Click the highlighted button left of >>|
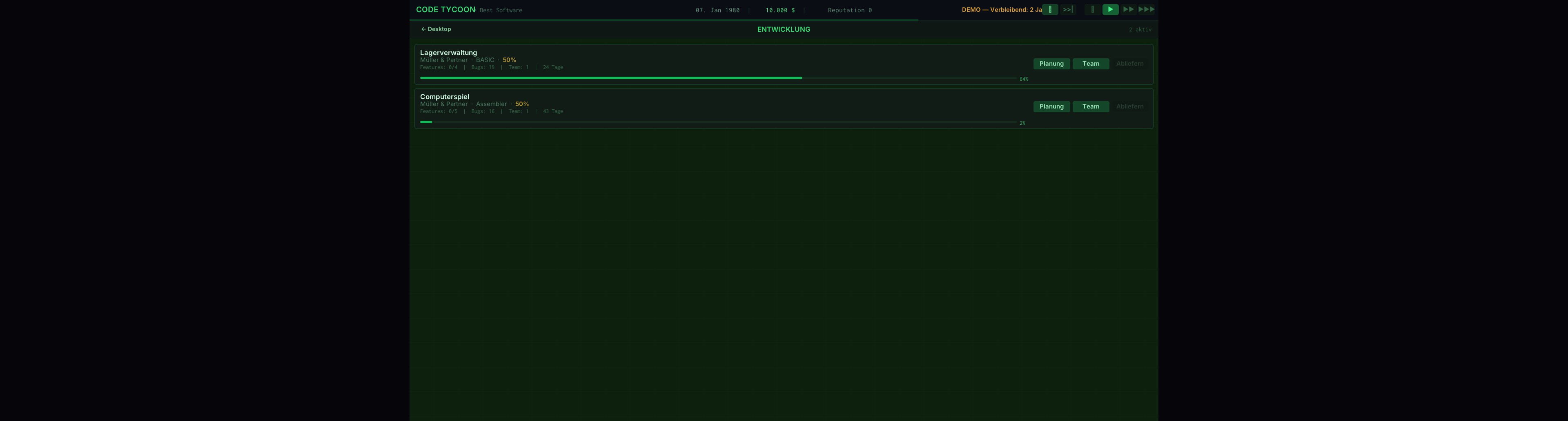 pos(1050,10)
